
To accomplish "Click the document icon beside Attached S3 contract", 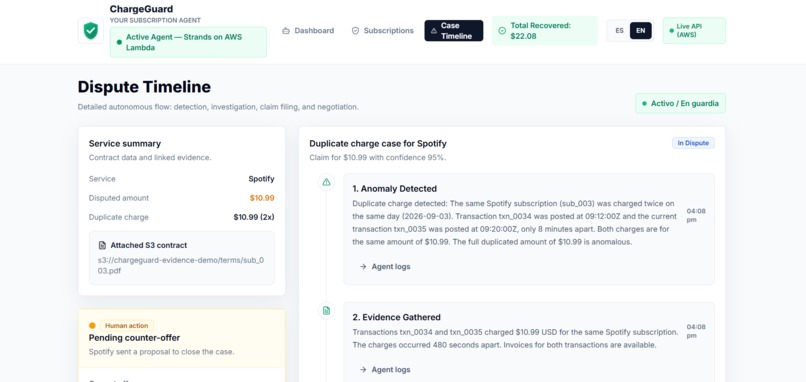I will (x=102, y=245).
